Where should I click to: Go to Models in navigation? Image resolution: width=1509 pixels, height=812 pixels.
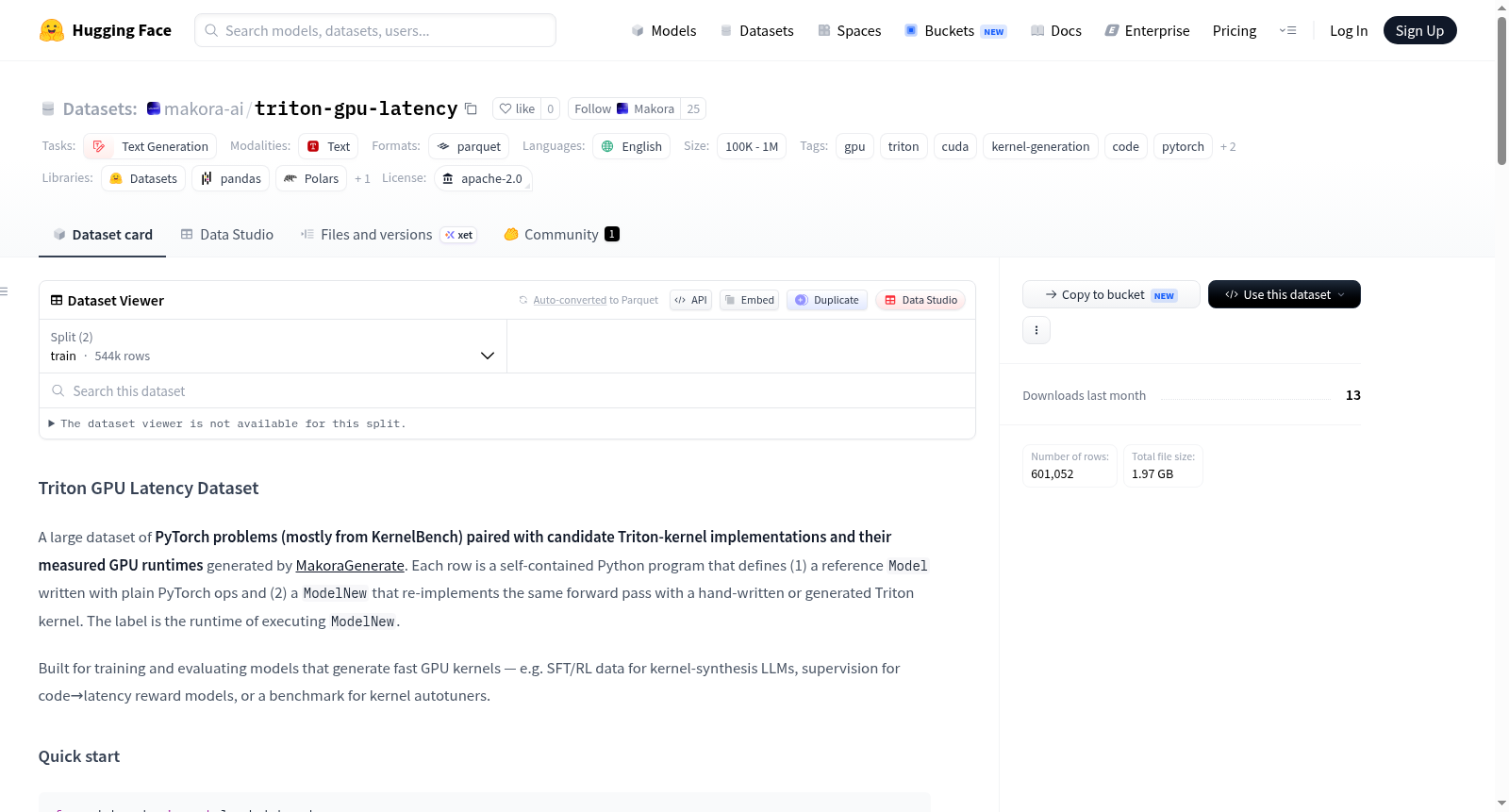[x=664, y=30]
